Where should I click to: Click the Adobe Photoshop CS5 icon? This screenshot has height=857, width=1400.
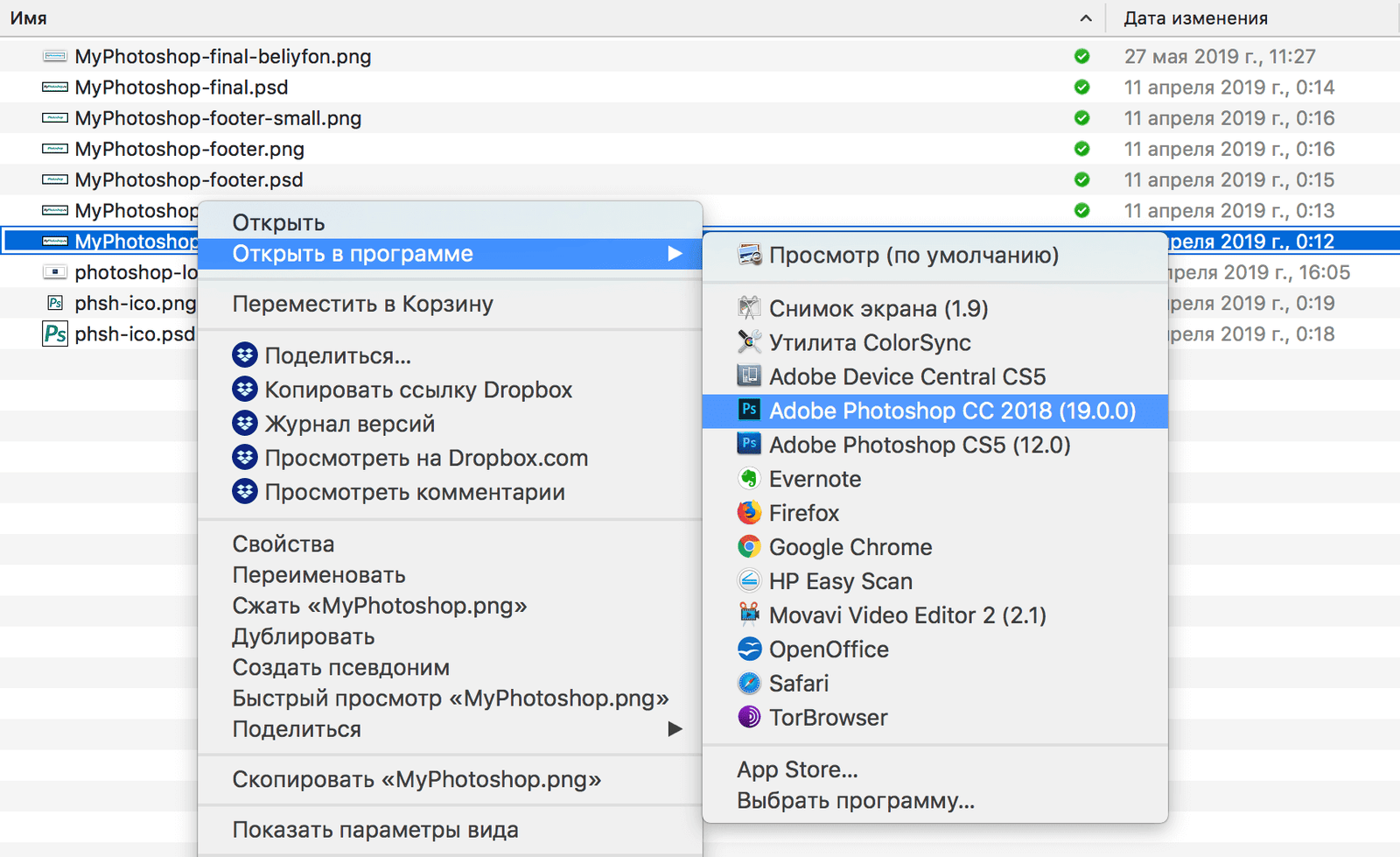[x=749, y=445]
